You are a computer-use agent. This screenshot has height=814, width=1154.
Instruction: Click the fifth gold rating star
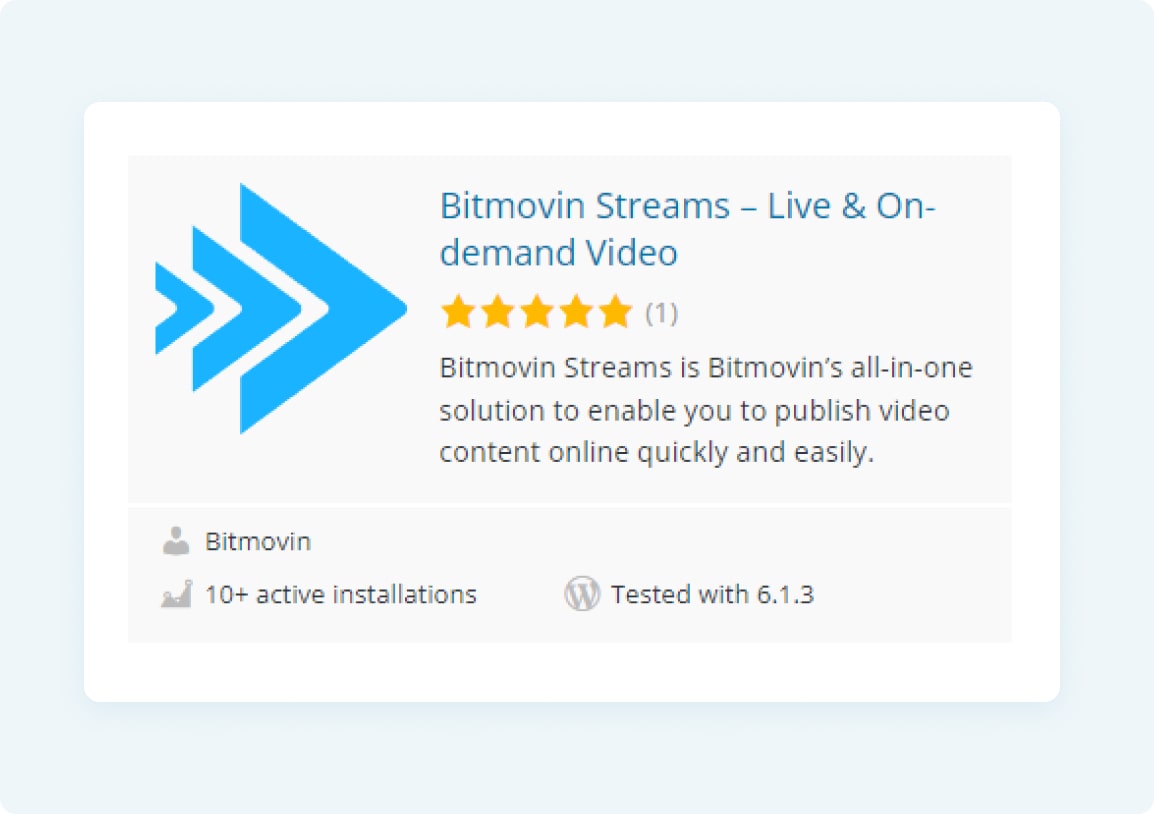coord(616,311)
